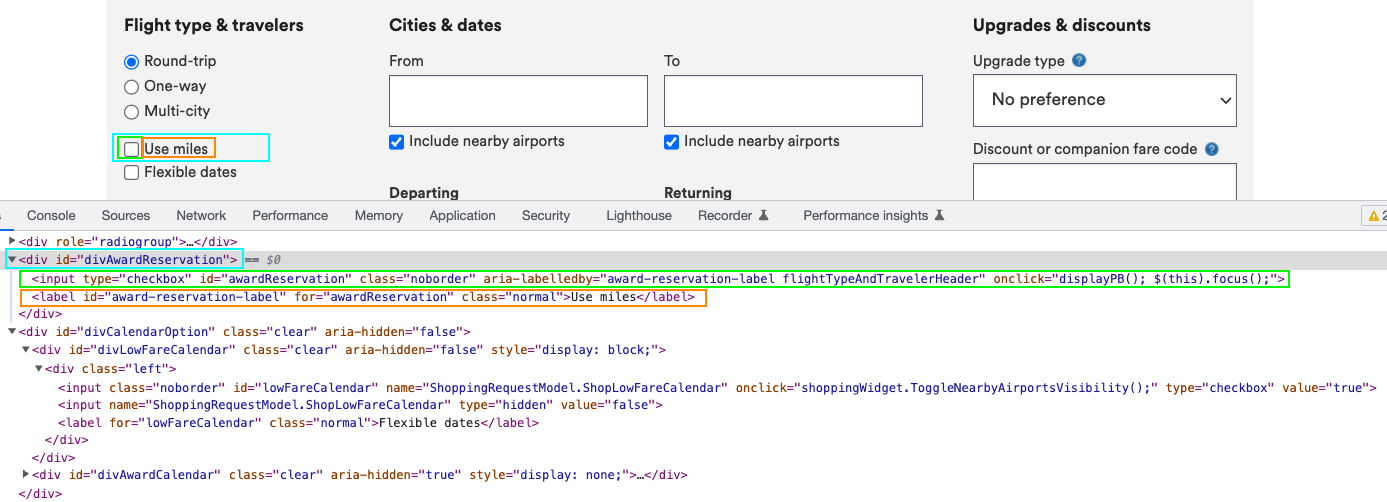This screenshot has height=502, width=1387.
Task: Click the Flexible dates label text
Action: click(x=190, y=172)
